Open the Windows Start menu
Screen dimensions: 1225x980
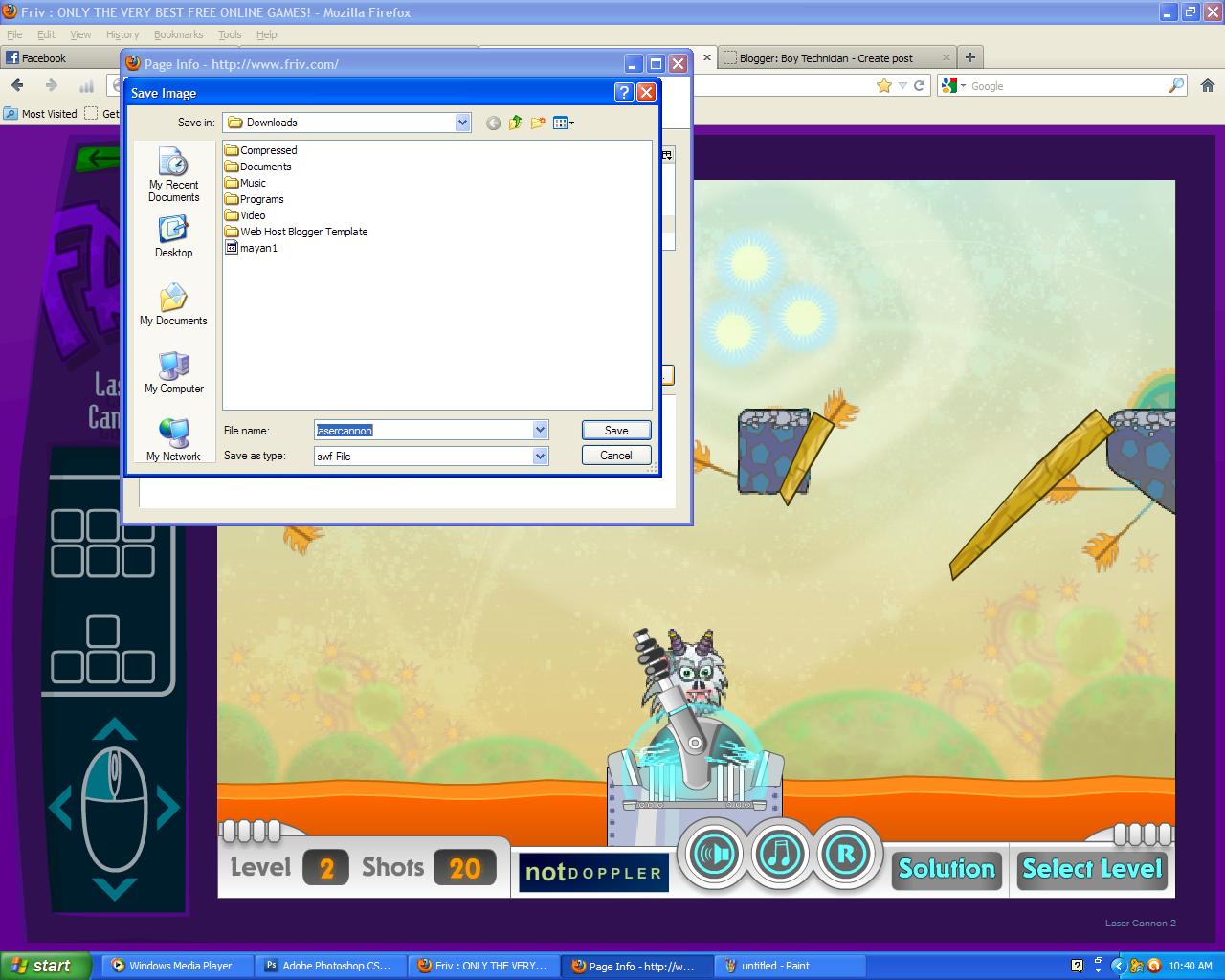(45, 966)
